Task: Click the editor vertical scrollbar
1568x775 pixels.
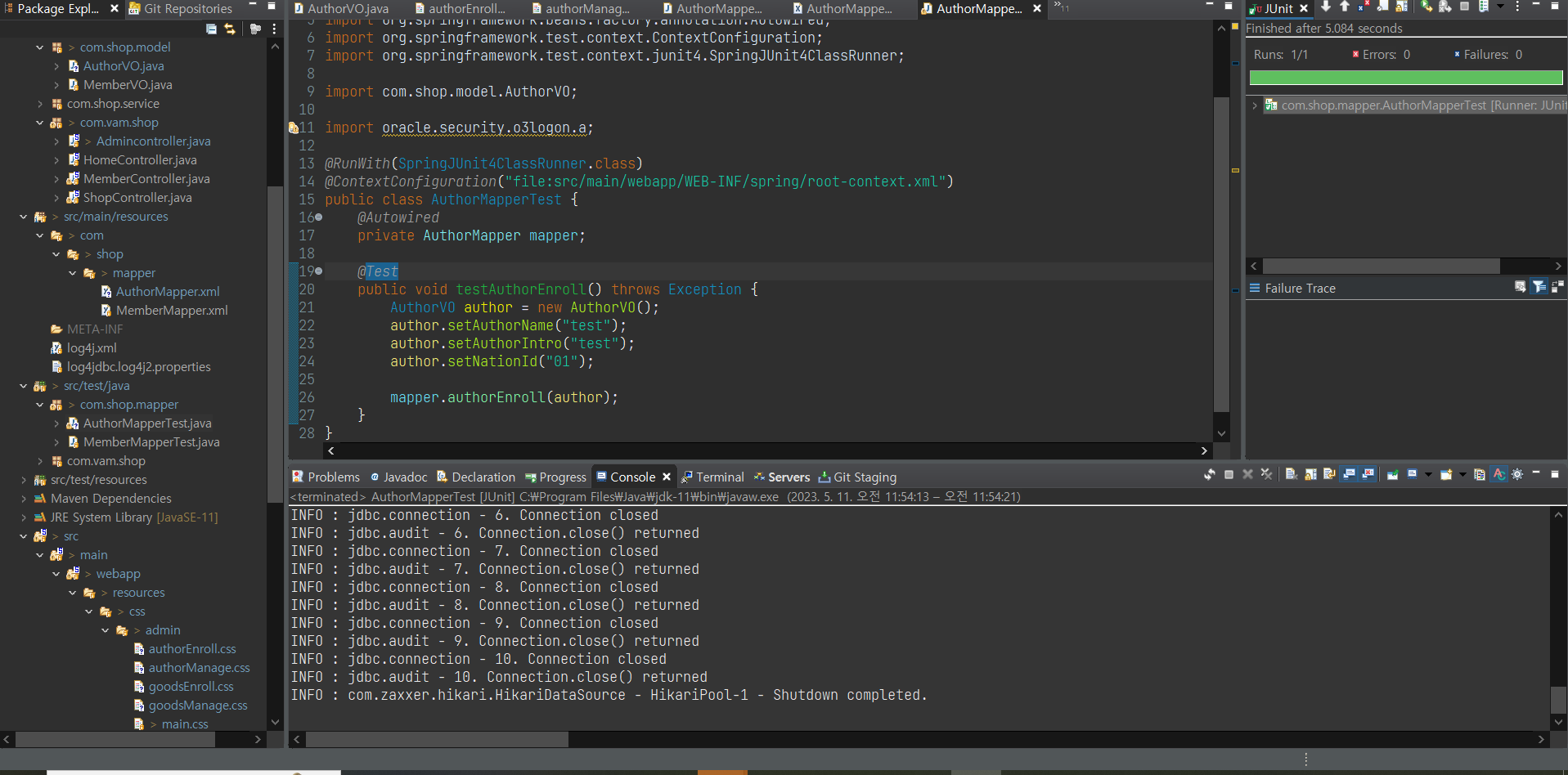Action: click(x=1221, y=254)
